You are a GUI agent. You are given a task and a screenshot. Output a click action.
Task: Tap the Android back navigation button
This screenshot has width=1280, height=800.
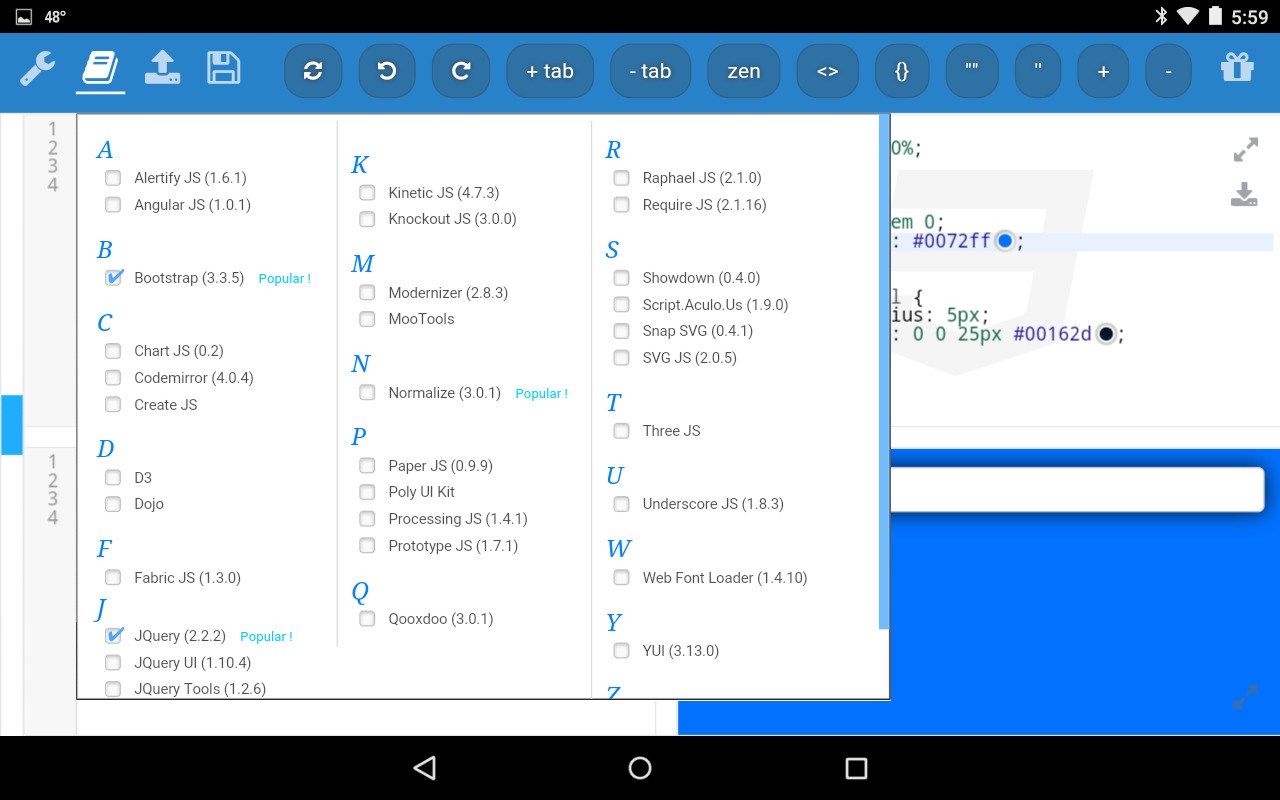coord(425,767)
